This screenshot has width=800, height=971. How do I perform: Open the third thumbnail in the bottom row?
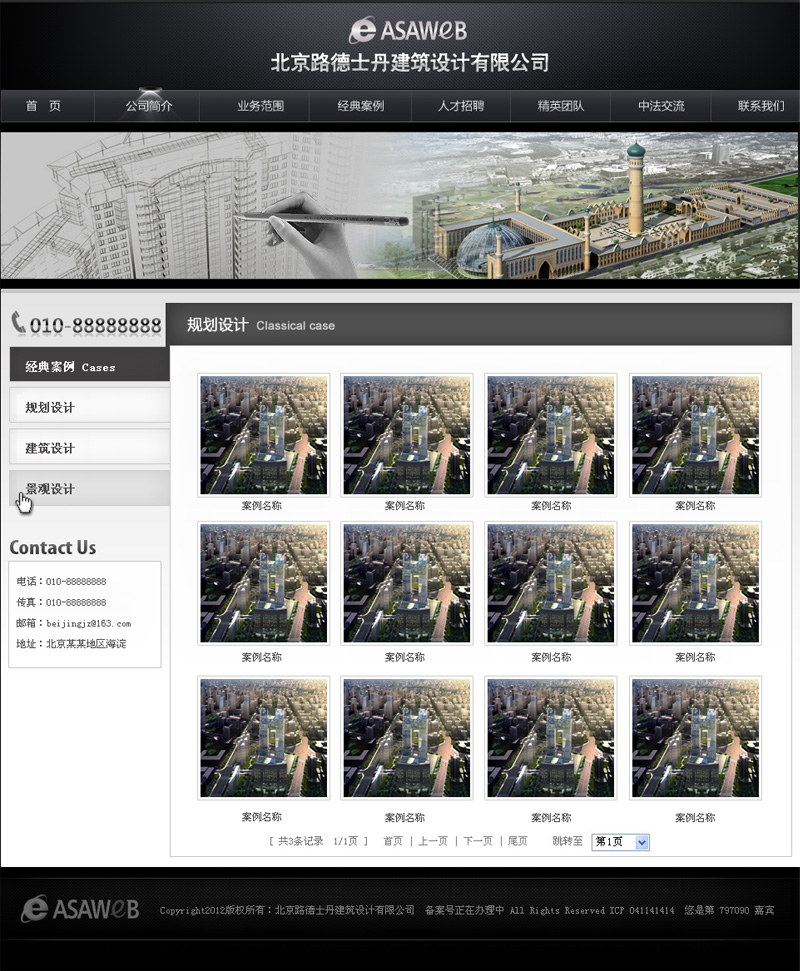click(x=551, y=738)
